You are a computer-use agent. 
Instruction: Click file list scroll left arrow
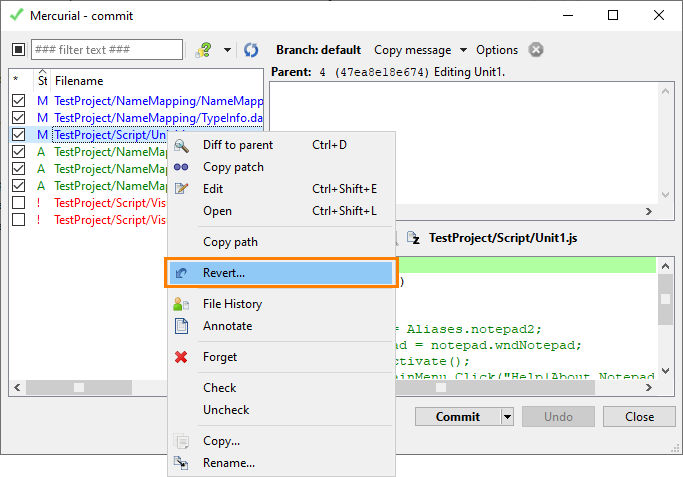tap(17, 387)
